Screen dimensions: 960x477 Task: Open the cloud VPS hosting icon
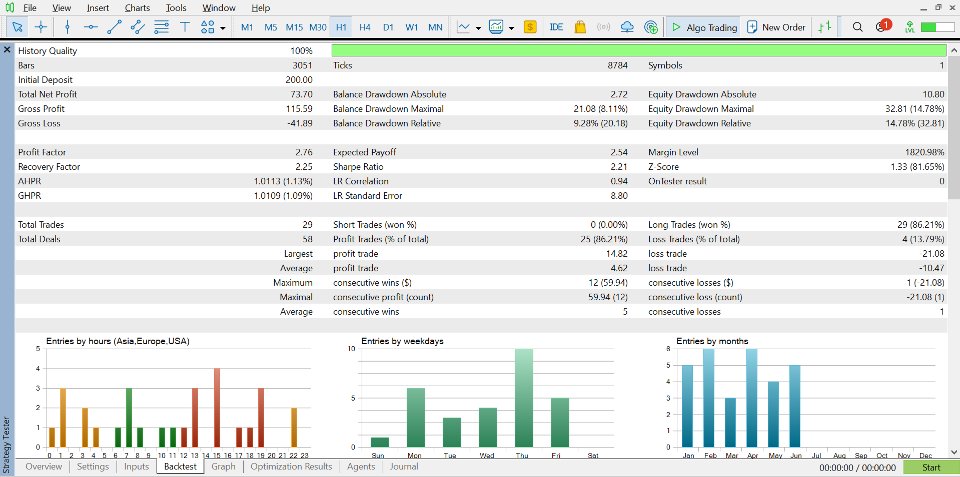coord(627,27)
